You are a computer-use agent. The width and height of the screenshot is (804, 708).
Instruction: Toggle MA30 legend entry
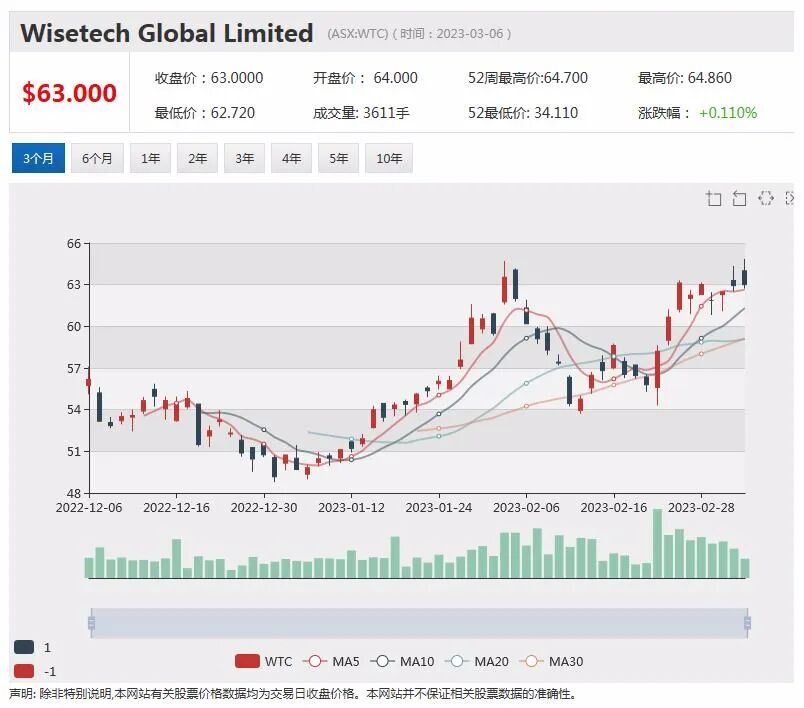coord(551,661)
